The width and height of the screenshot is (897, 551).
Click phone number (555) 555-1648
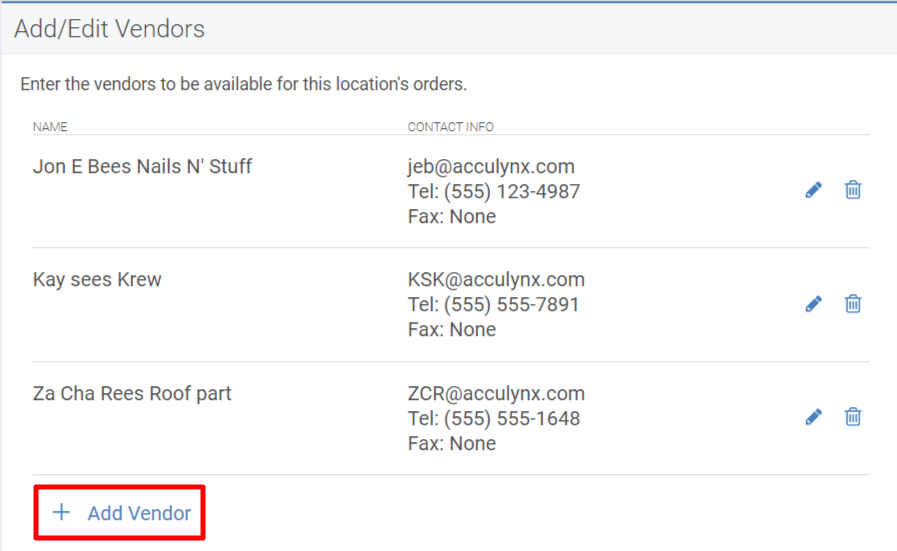(512, 419)
